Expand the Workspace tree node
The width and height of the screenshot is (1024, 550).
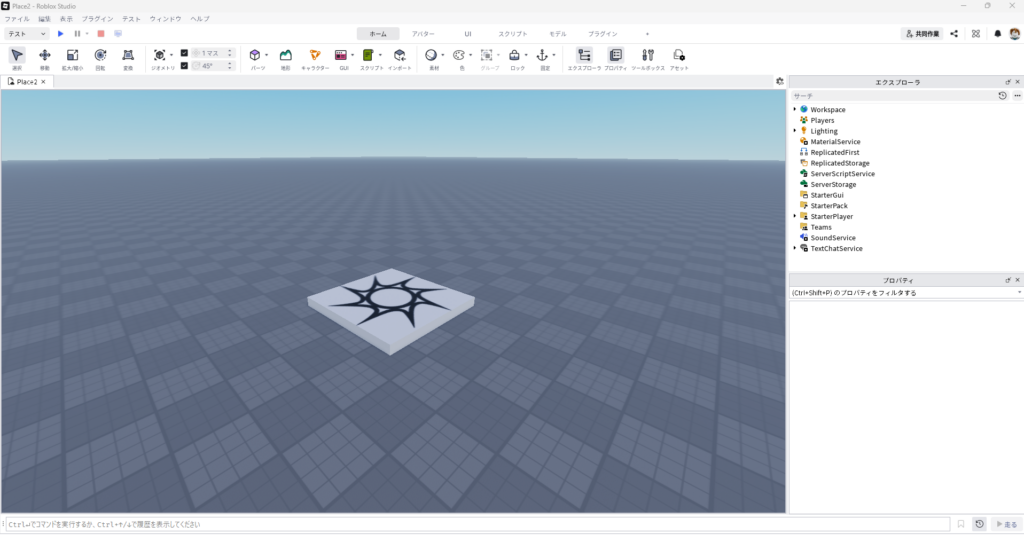(795, 109)
